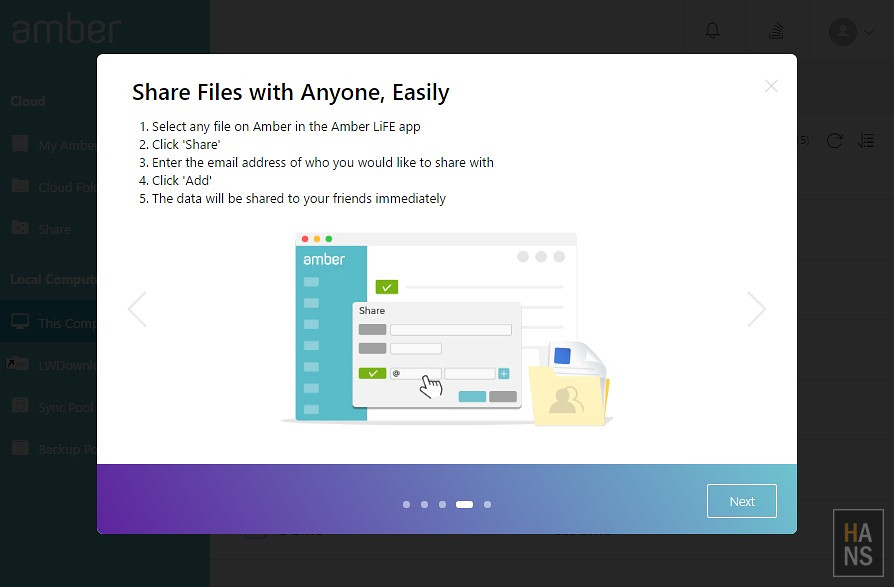Open the transfer queue icon in header

pyautogui.click(x=776, y=31)
